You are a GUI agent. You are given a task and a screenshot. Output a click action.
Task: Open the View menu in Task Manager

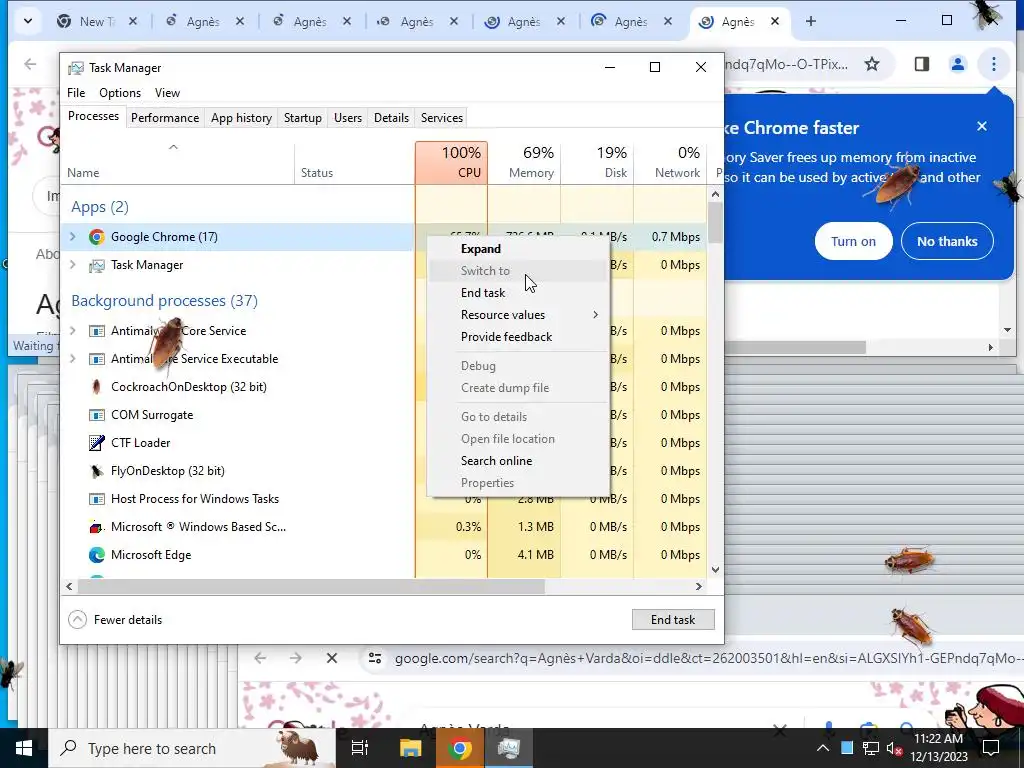167,93
